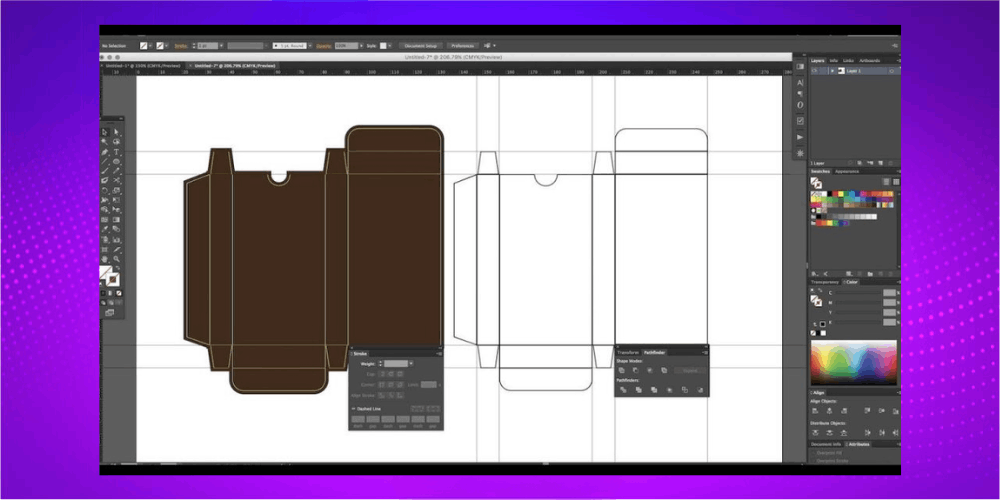
Task: Select the Lasso tool
Action: 117,142
